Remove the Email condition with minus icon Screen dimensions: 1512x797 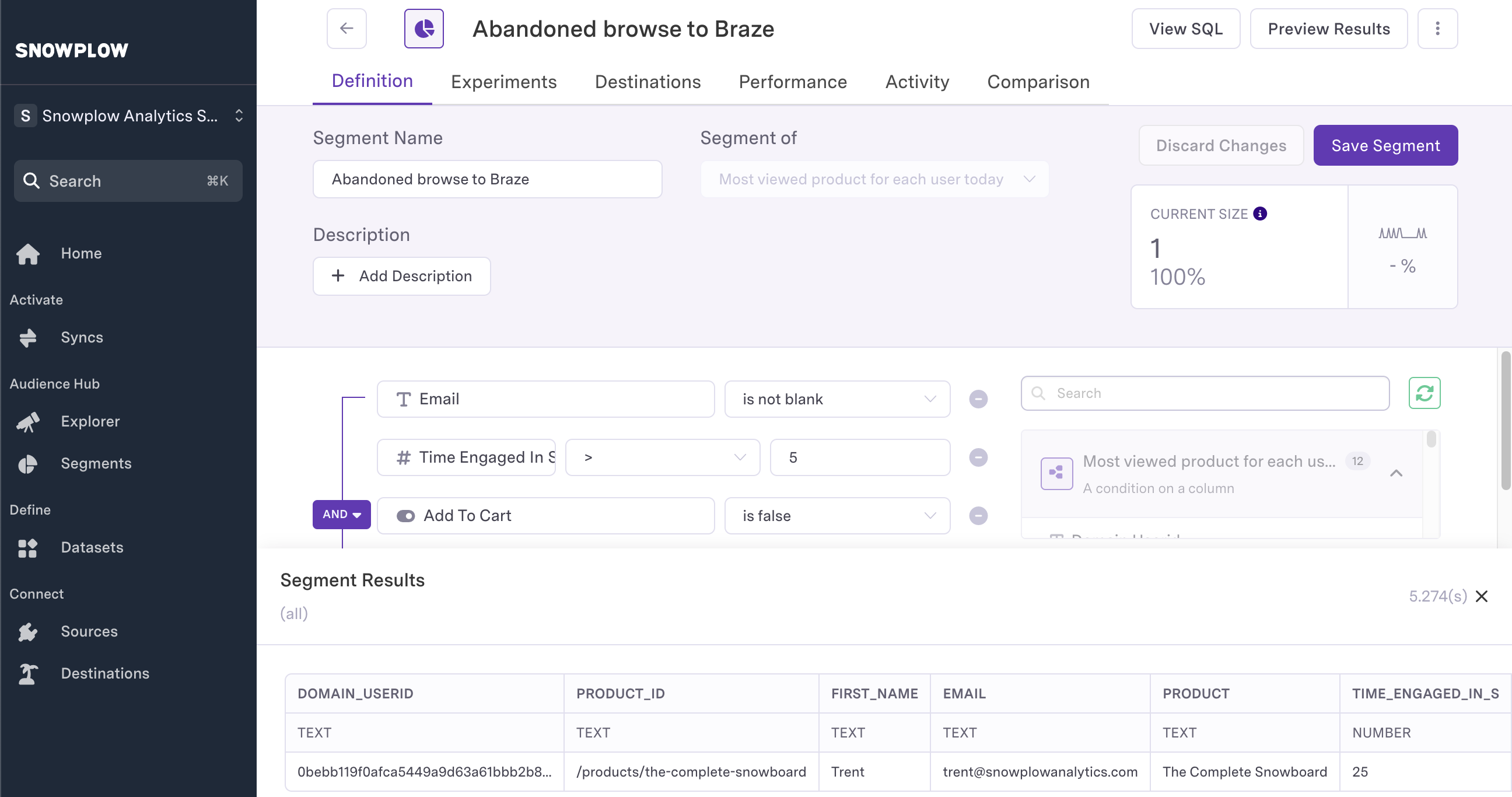pyautogui.click(x=978, y=399)
